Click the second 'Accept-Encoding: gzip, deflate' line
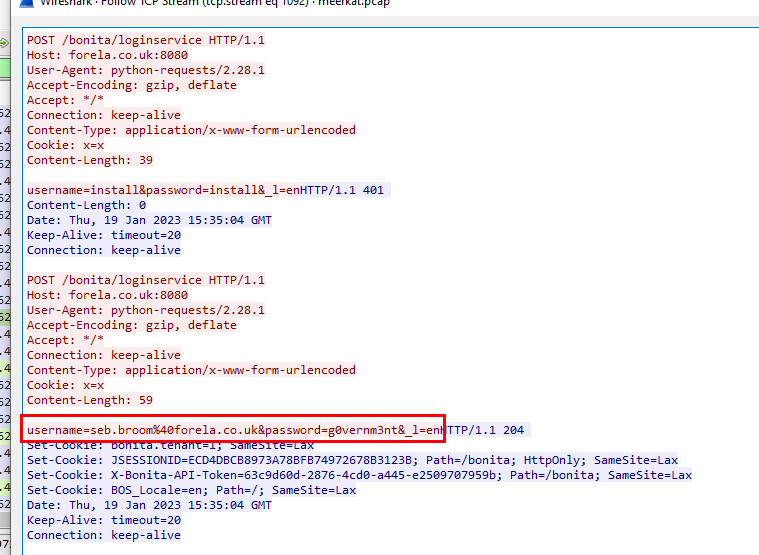Image resolution: width=759 pixels, height=555 pixels. pyautogui.click(x=132, y=325)
